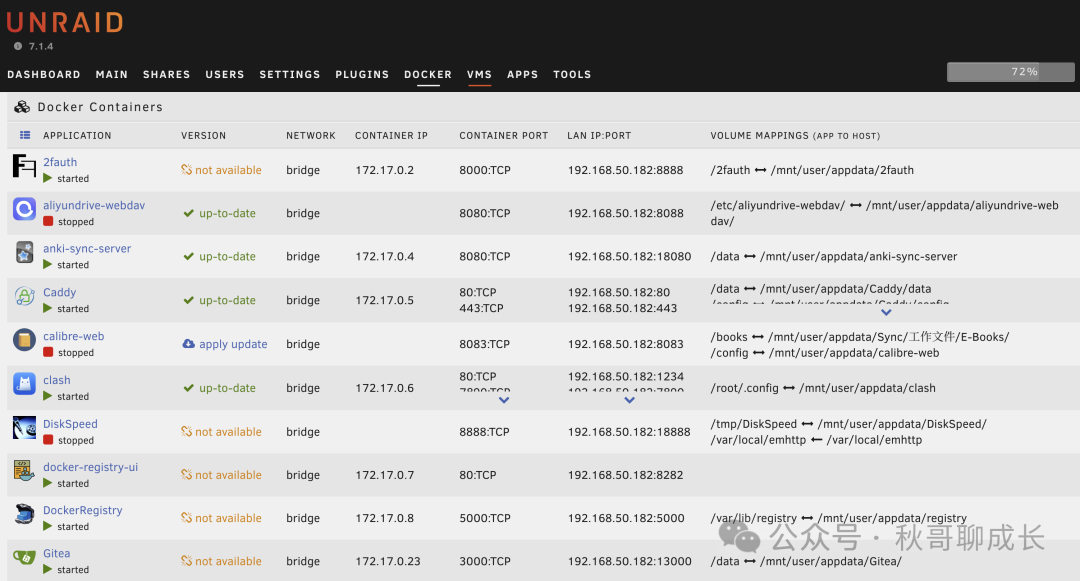The height and width of the screenshot is (581, 1080).
Task: Click the docker-registry-ui container icon
Action: point(24,471)
